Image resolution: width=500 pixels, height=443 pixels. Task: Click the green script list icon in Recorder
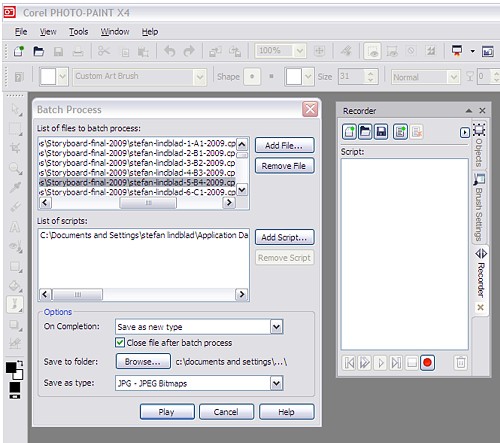tap(400, 132)
